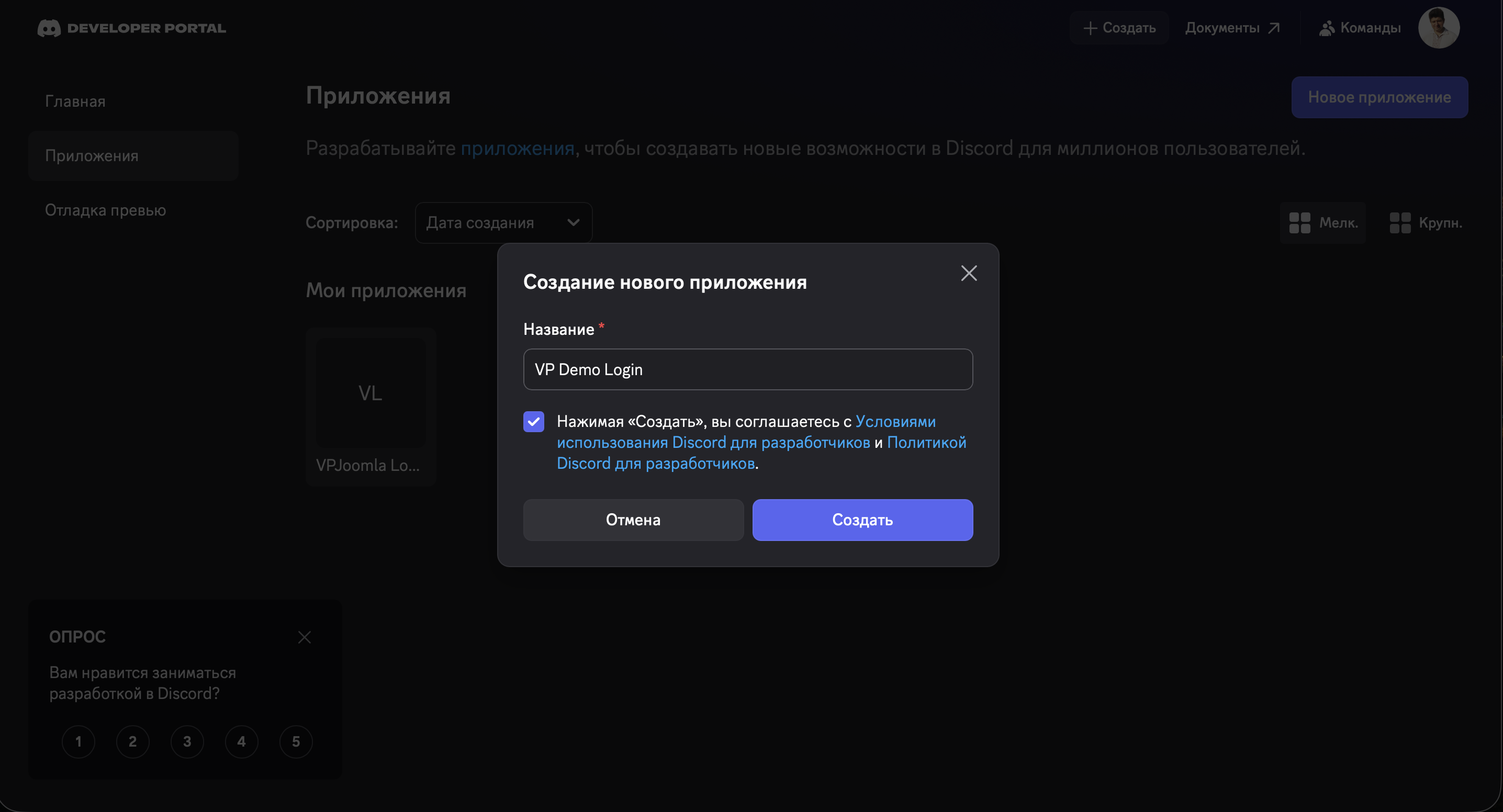
Task: Dismiss the survey panel
Action: (x=304, y=637)
